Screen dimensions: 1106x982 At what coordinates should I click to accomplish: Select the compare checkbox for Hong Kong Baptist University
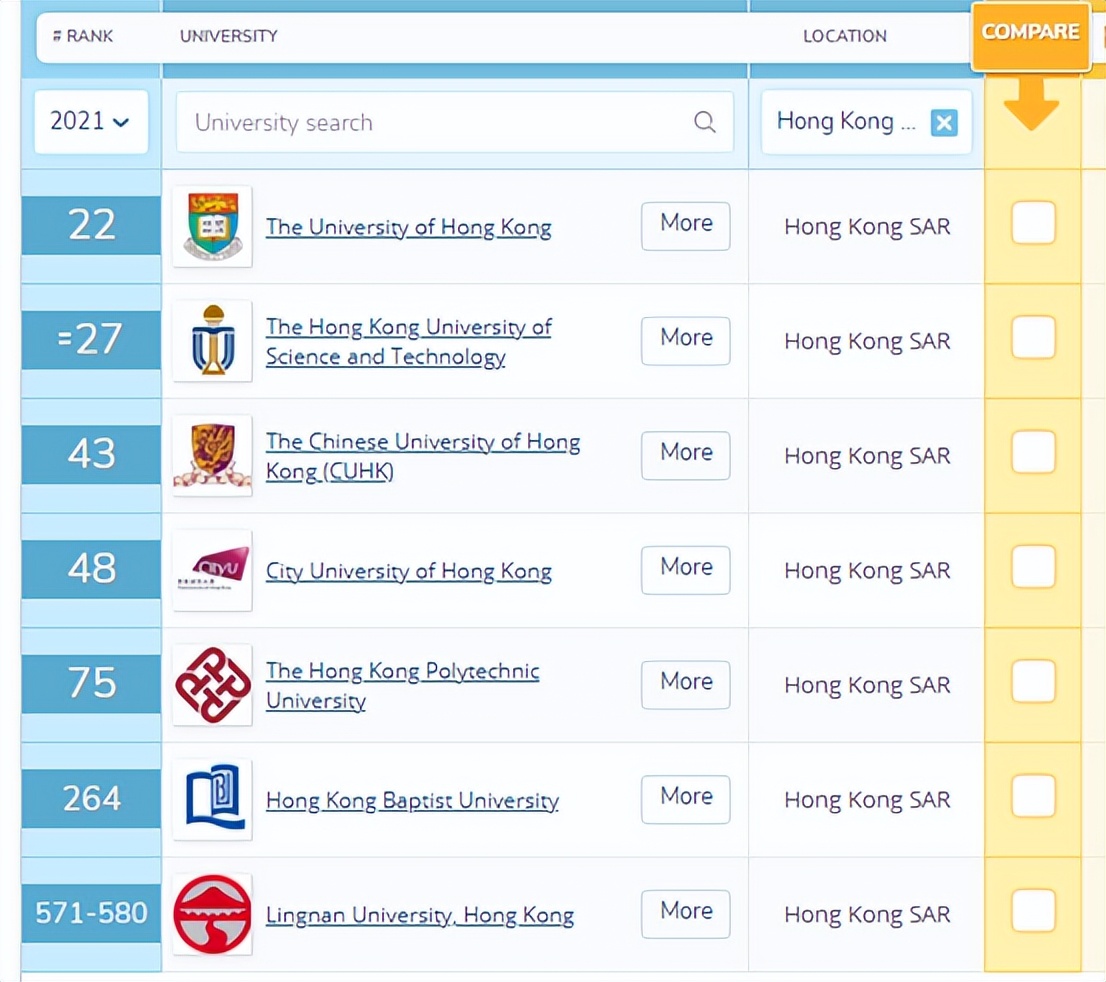pos(1032,796)
